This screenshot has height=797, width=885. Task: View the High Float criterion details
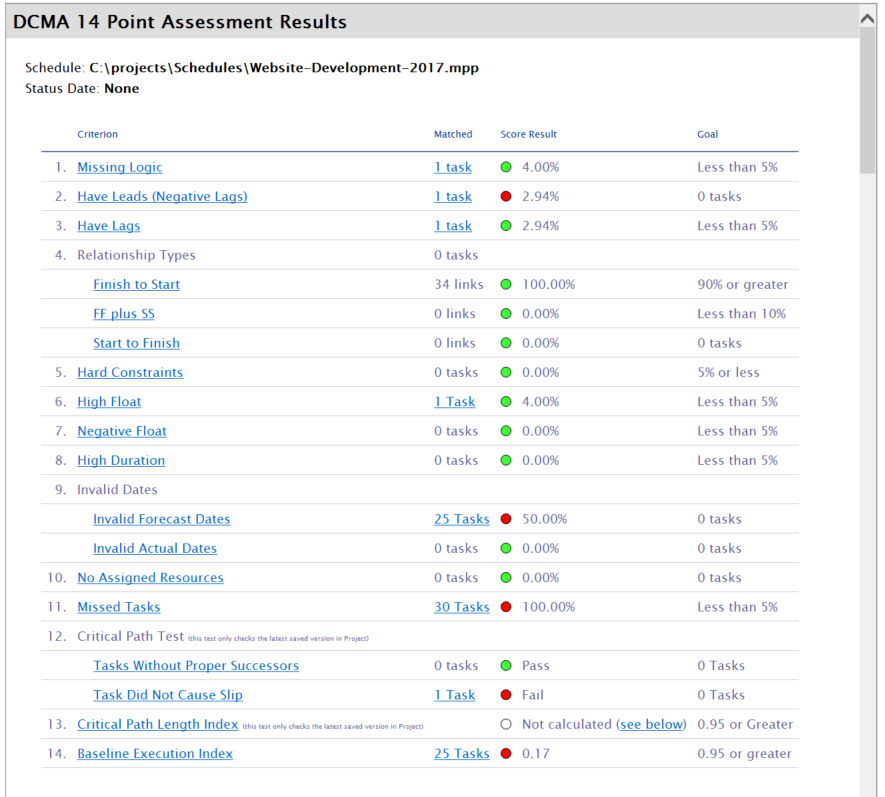pos(109,402)
